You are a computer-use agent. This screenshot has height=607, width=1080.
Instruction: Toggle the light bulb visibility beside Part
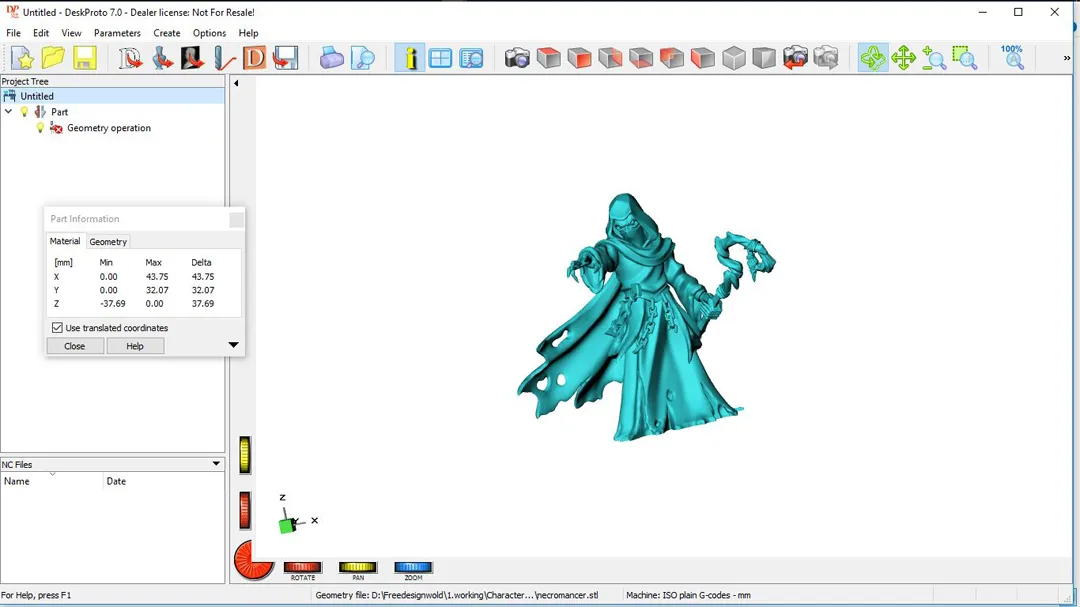[25, 112]
